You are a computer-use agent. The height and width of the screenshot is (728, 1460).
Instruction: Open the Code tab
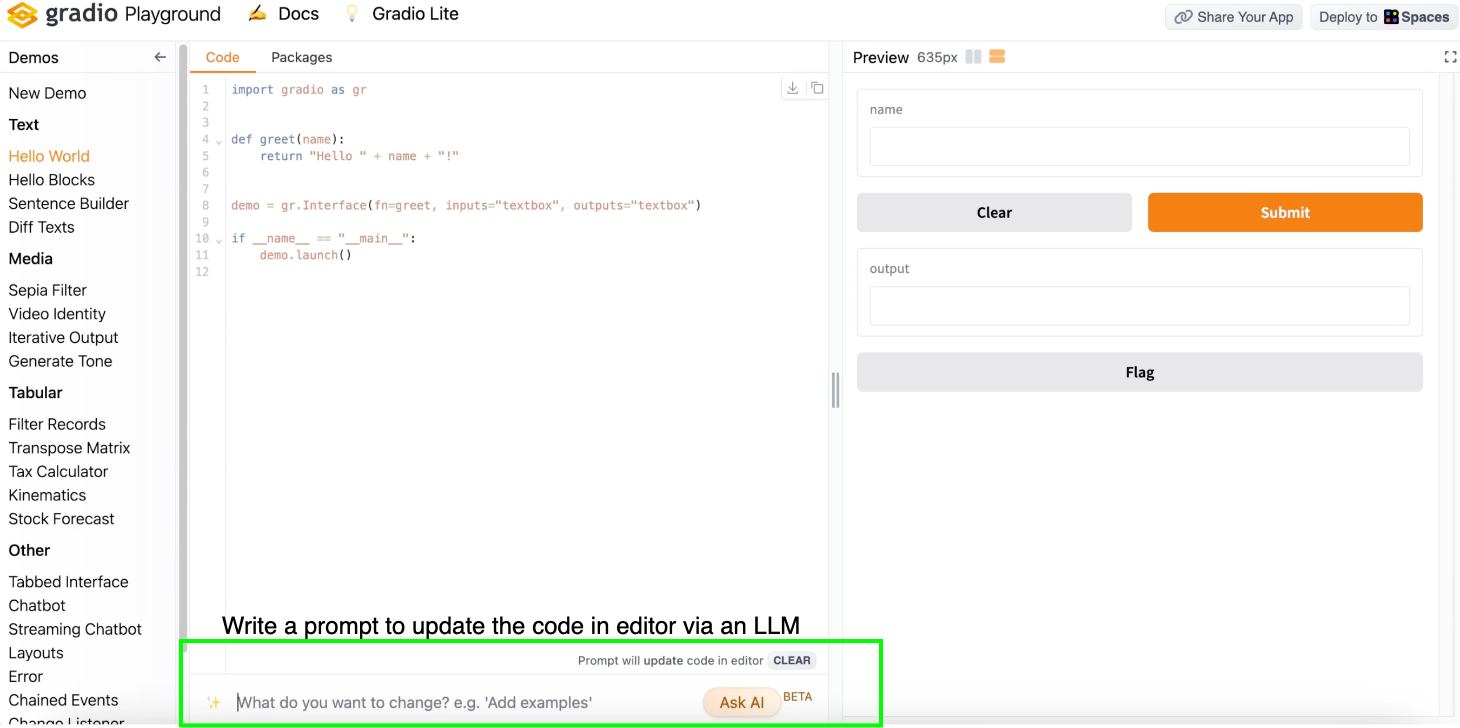[222, 57]
